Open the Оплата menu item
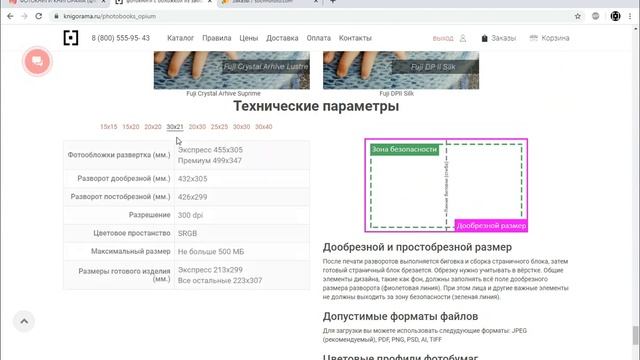 coord(319,38)
